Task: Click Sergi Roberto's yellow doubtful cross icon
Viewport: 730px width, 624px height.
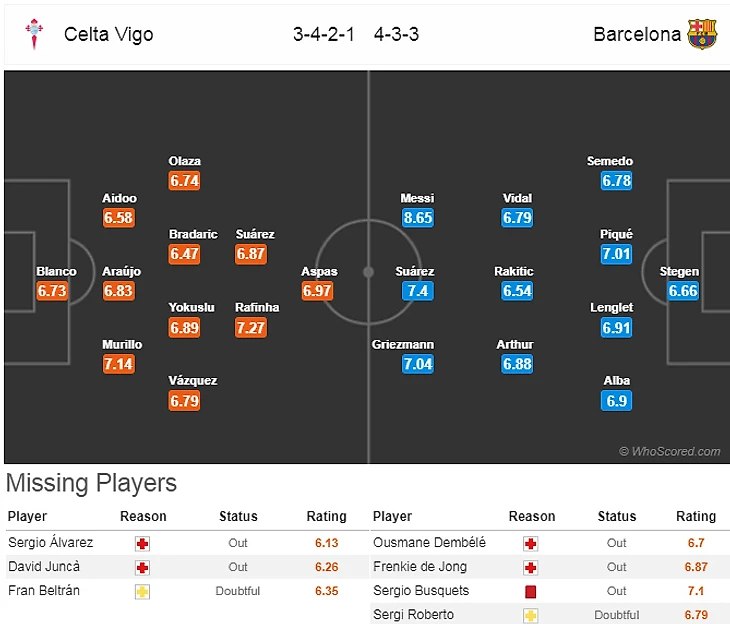Action: (x=531, y=615)
